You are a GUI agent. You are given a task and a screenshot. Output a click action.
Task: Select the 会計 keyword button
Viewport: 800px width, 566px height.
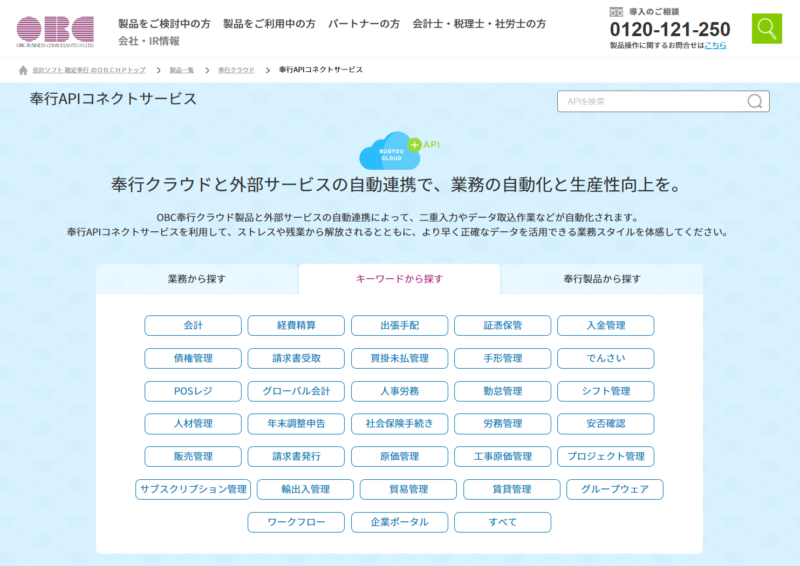point(193,326)
